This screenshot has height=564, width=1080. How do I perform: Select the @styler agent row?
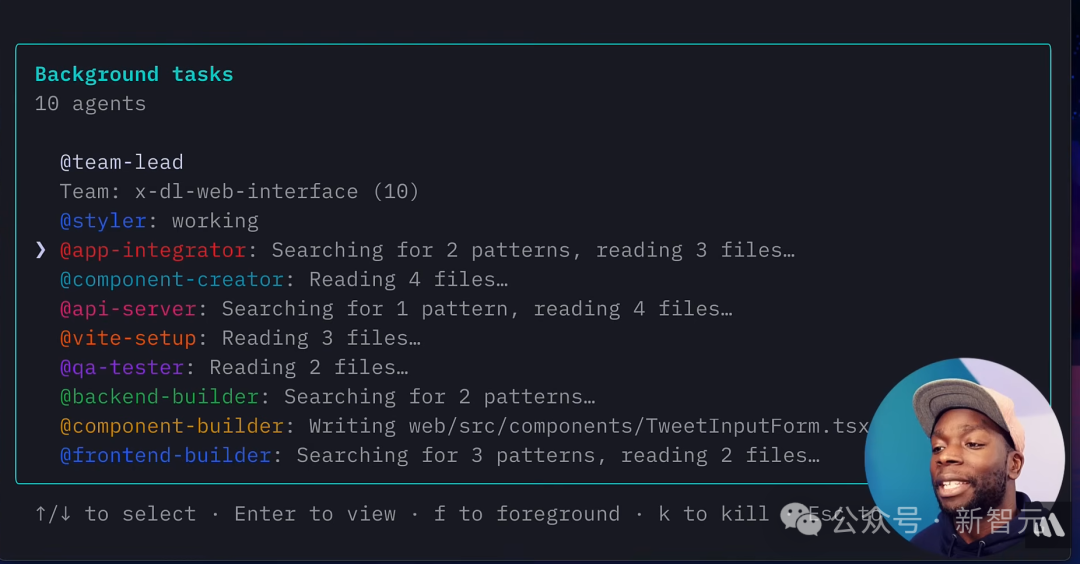point(159,221)
